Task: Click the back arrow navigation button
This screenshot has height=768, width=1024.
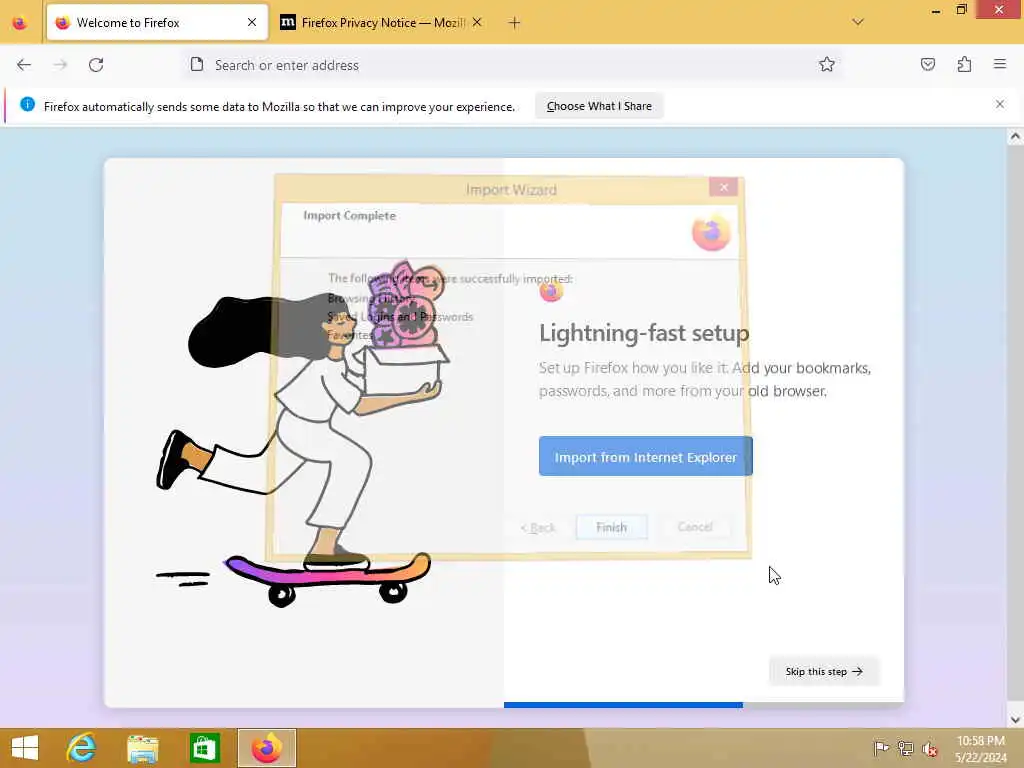Action: (24, 65)
